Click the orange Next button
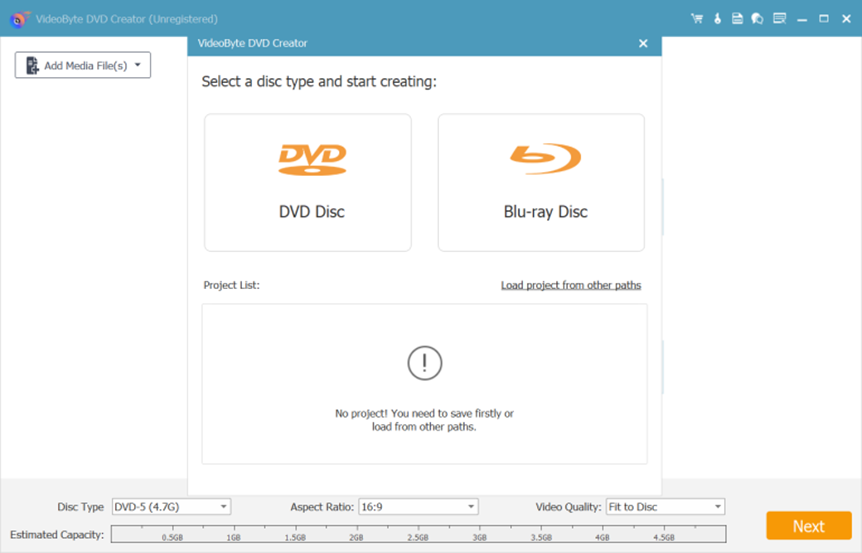Image resolution: width=862 pixels, height=553 pixels. [809, 526]
